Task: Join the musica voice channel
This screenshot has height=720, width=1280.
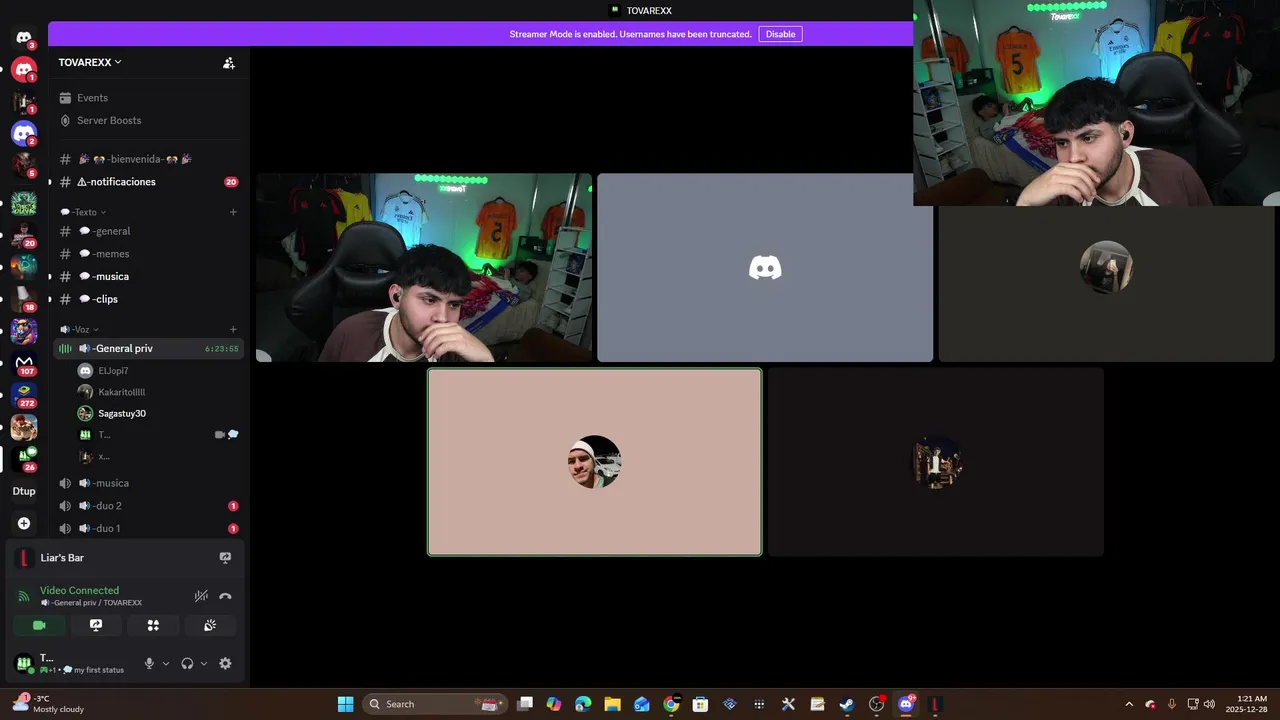Action: 148,483
